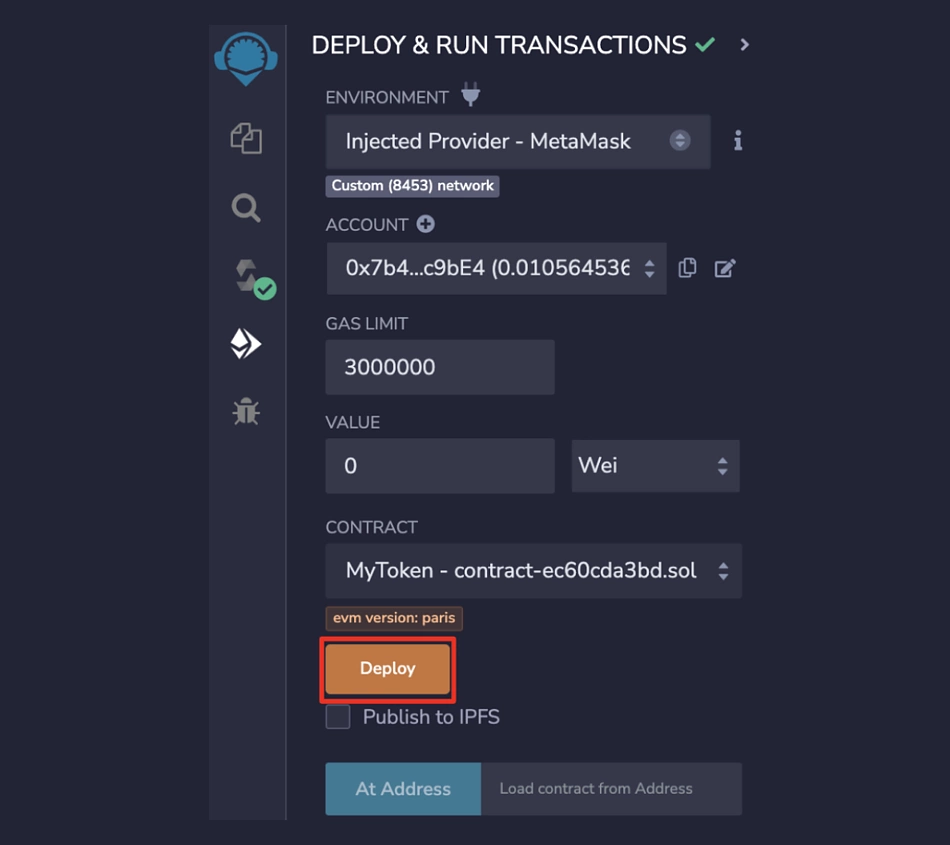Click the Remix home logo
The width and height of the screenshot is (950, 845).
click(x=245, y=57)
